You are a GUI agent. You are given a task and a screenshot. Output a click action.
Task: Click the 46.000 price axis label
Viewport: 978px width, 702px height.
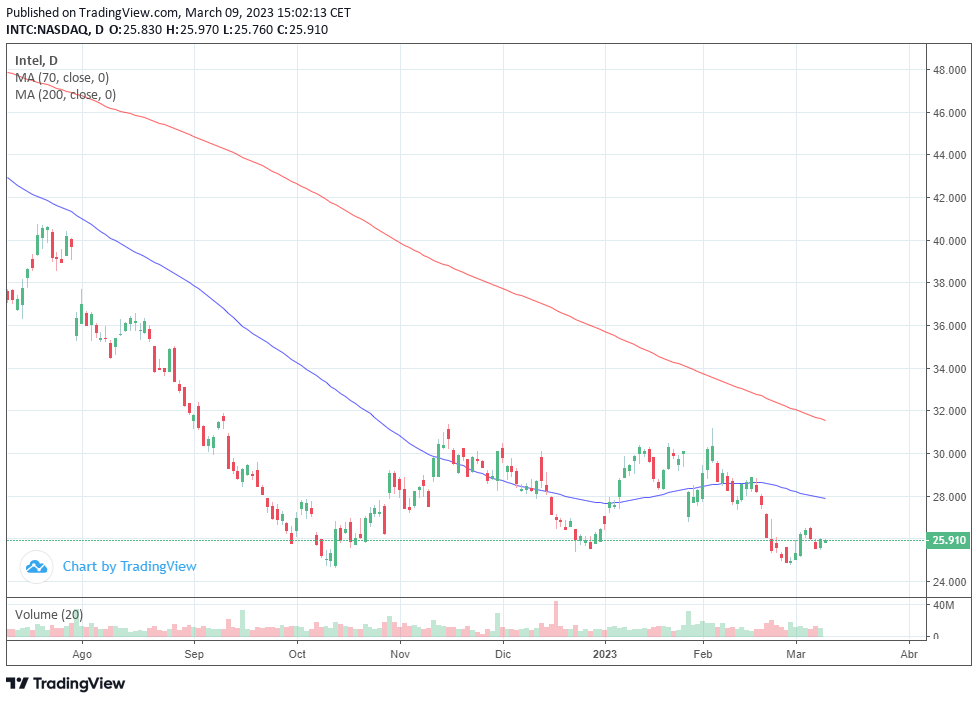point(949,113)
